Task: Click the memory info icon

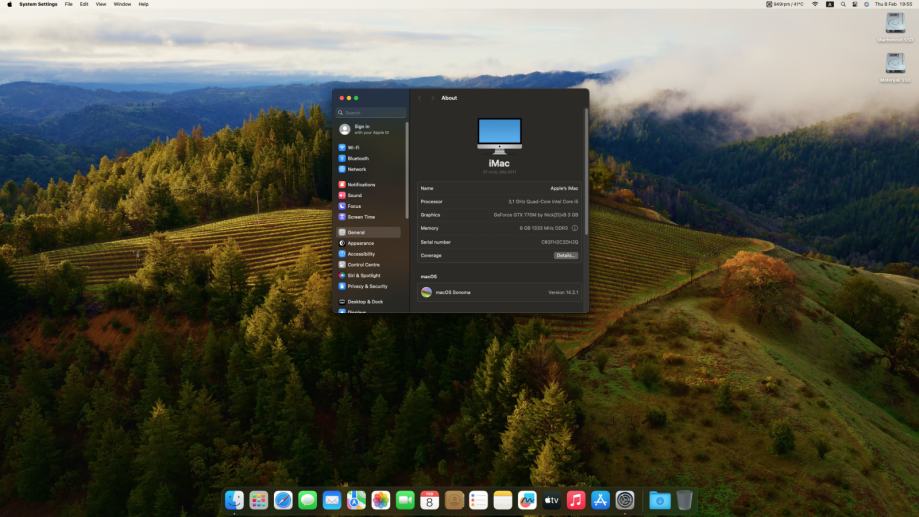Action: point(575,228)
